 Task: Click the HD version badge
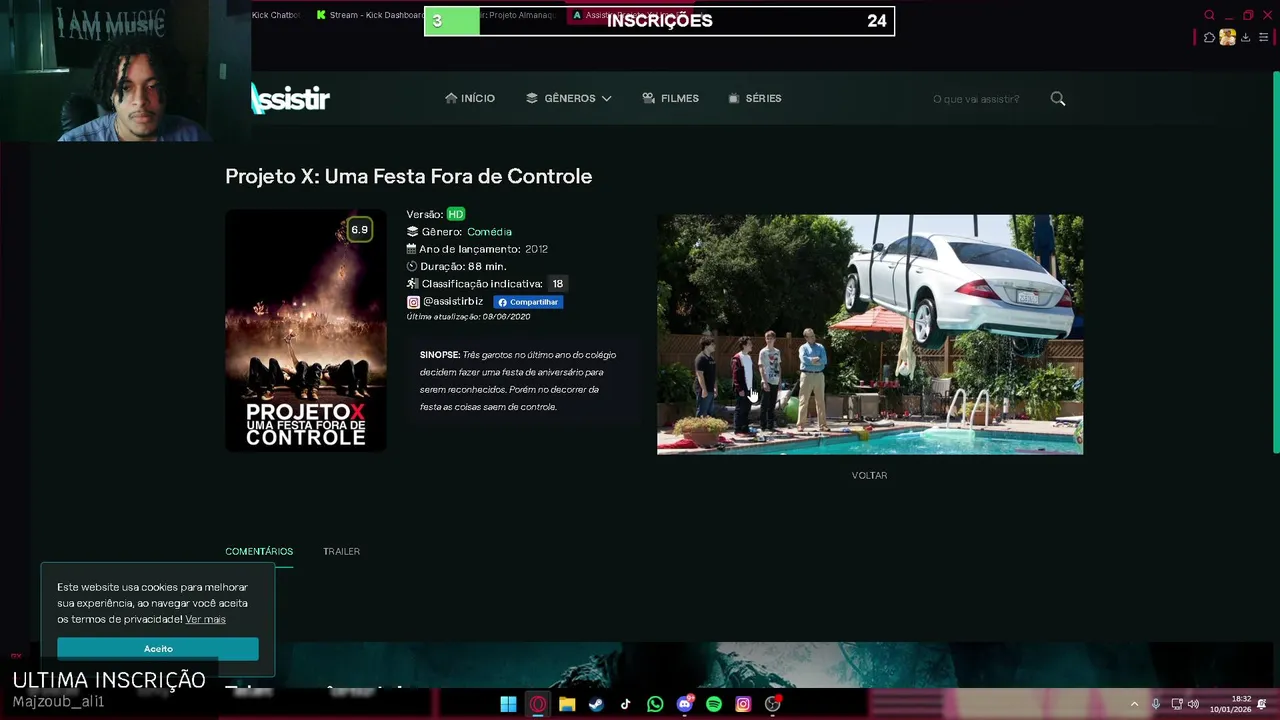click(456, 214)
